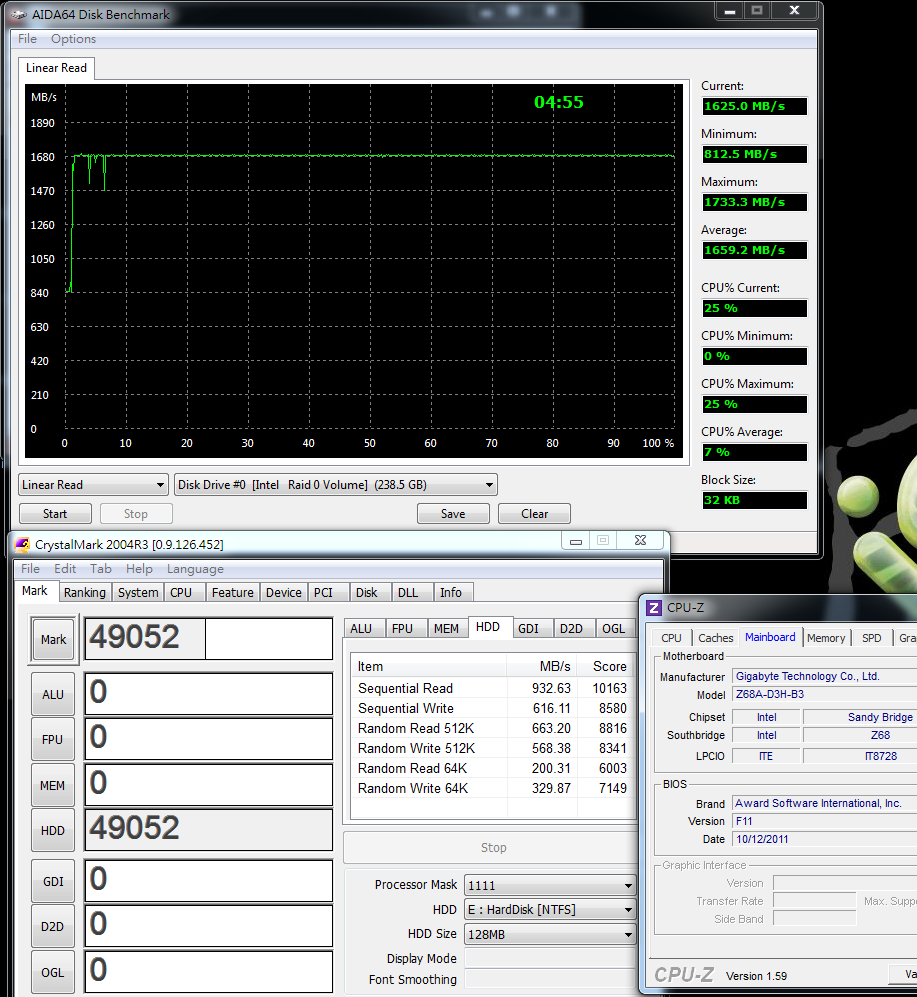This screenshot has height=997, width=917.
Task: Open the File menu in AIDA64
Action: [27, 39]
